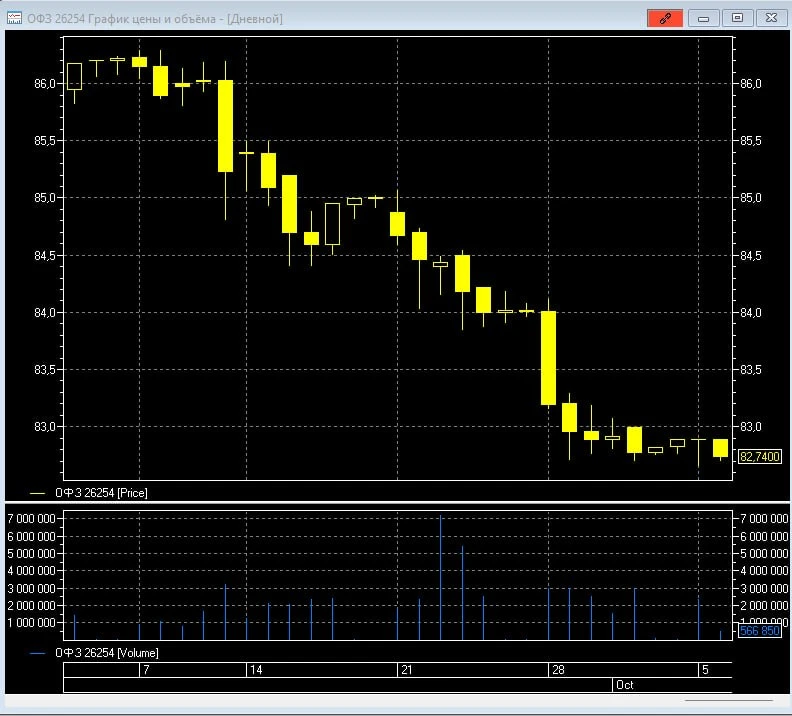The width and height of the screenshot is (792, 716).
Task: Close the ОФЗ 26254 chart window
Action: click(771, 18)
